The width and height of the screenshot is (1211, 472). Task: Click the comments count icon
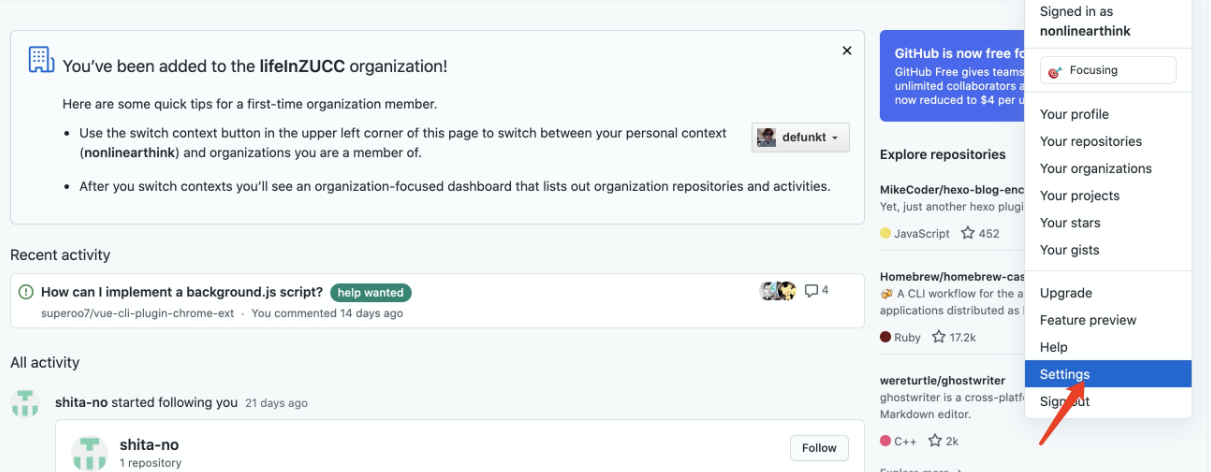(x=811, y=291)
